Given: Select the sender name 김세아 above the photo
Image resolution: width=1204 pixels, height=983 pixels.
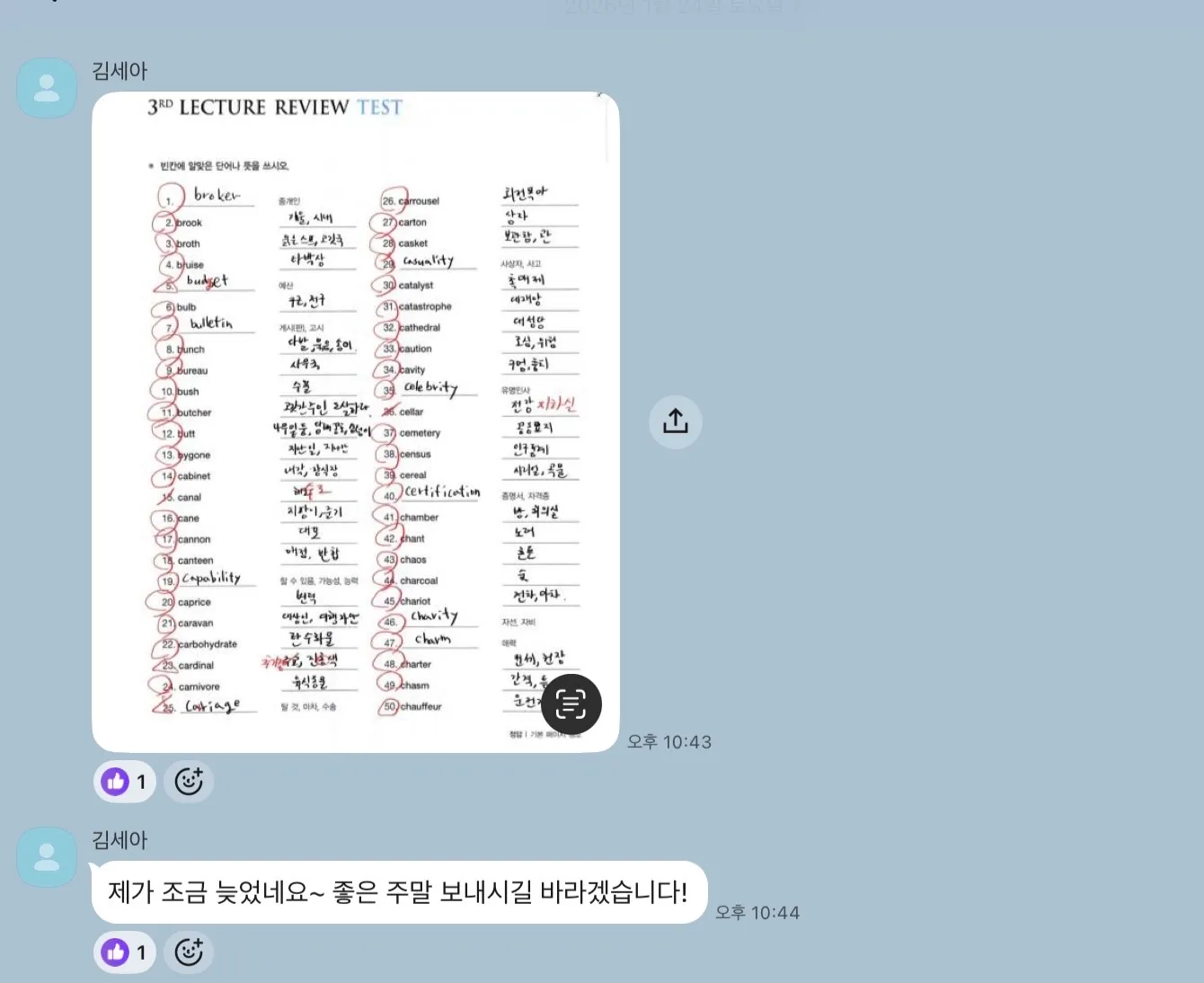Looking at the screenshot, I should pyautogui.click(x=119, y=71).
